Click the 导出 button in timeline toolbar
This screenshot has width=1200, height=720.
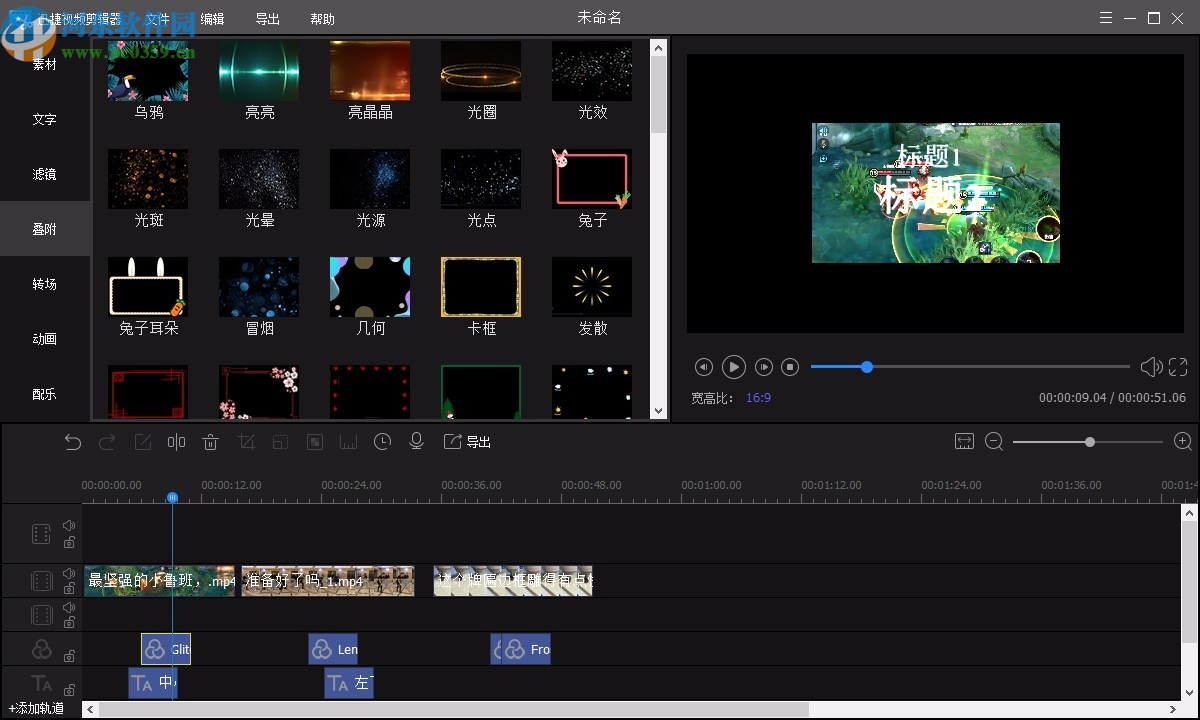[x=468, y=442]
